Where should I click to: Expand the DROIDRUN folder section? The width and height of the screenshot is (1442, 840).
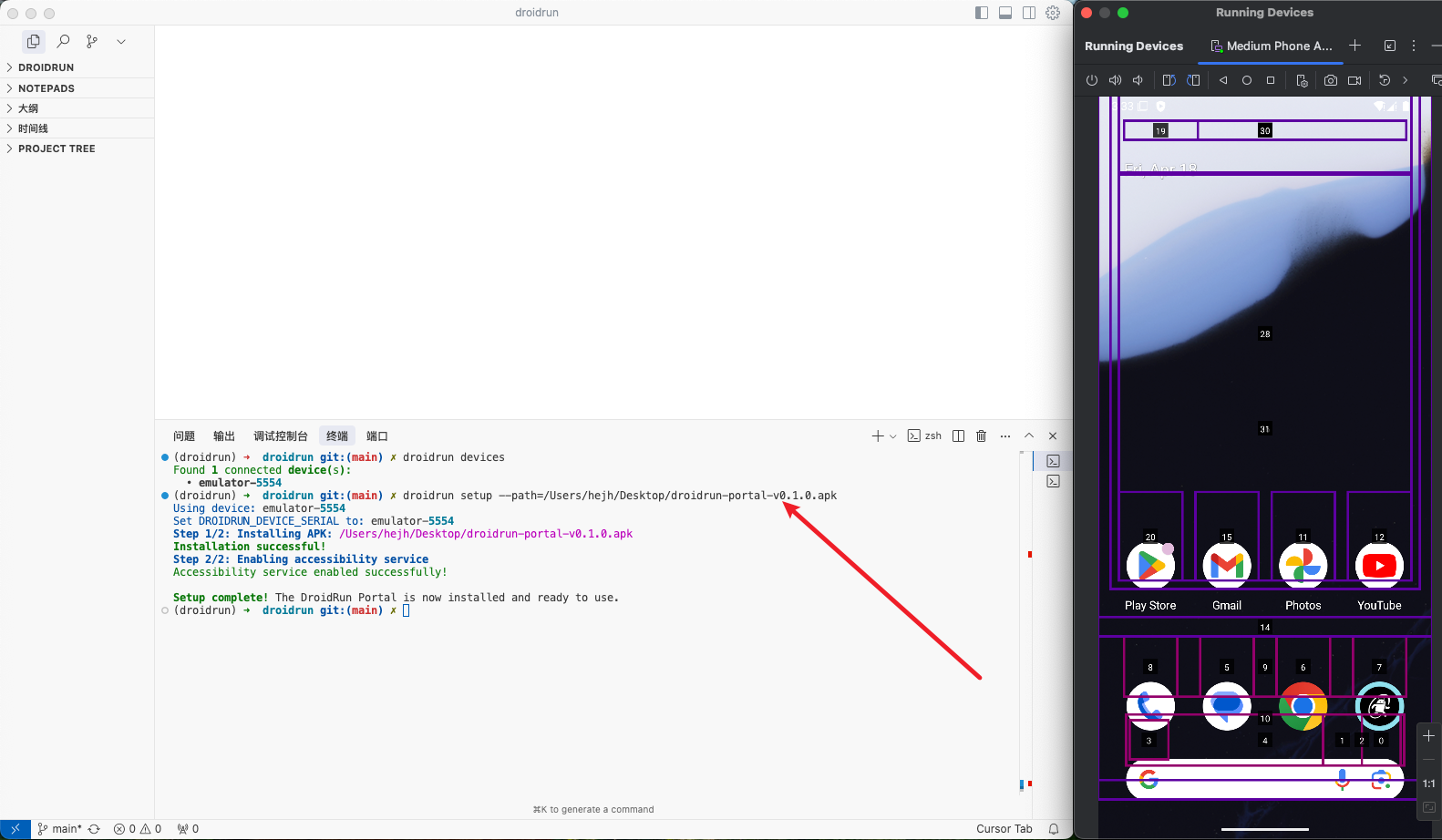point(46,67)
